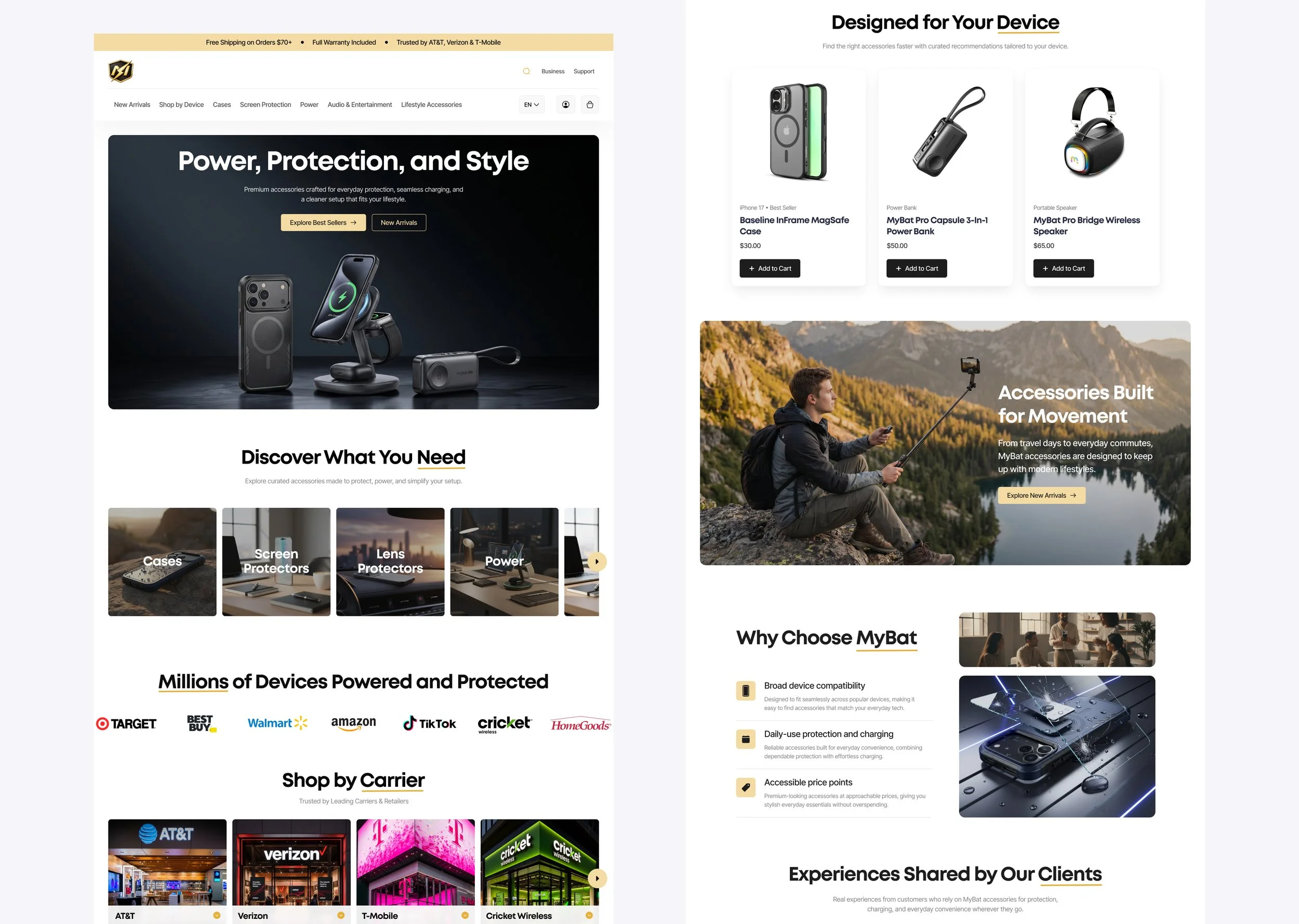The height and width of the screenshot is (924, 1299).
Task: Open the Power menu item
Action: point(309,104)
